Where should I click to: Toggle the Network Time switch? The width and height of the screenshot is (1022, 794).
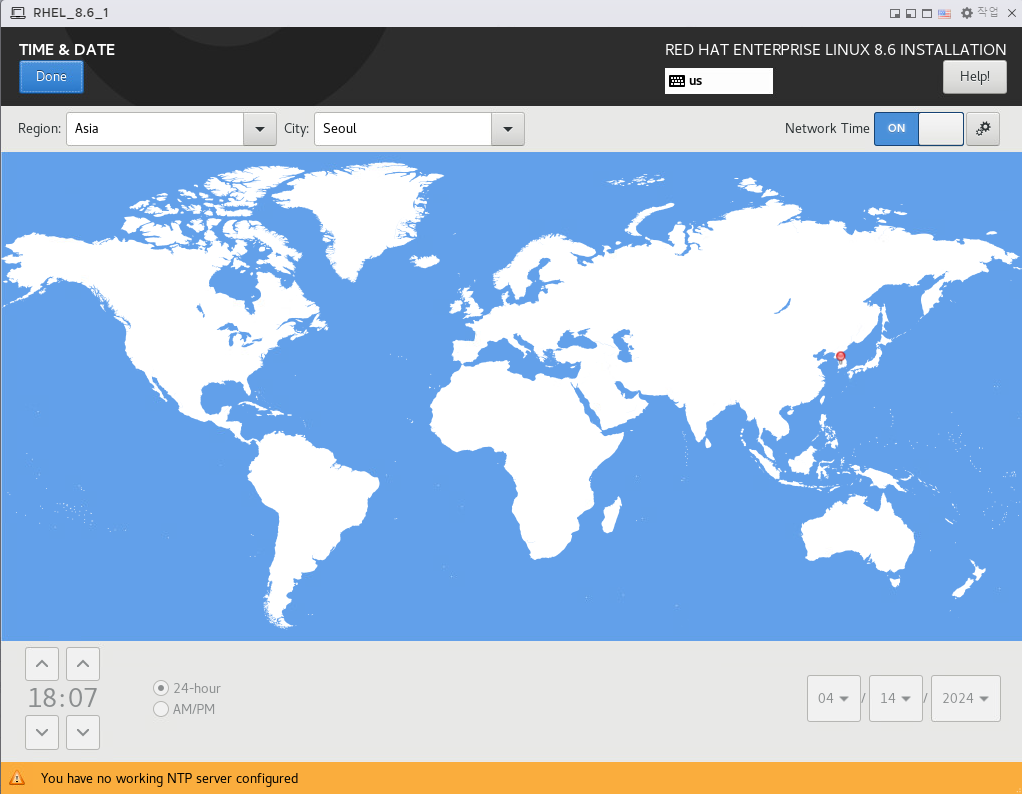pos(918,128)
